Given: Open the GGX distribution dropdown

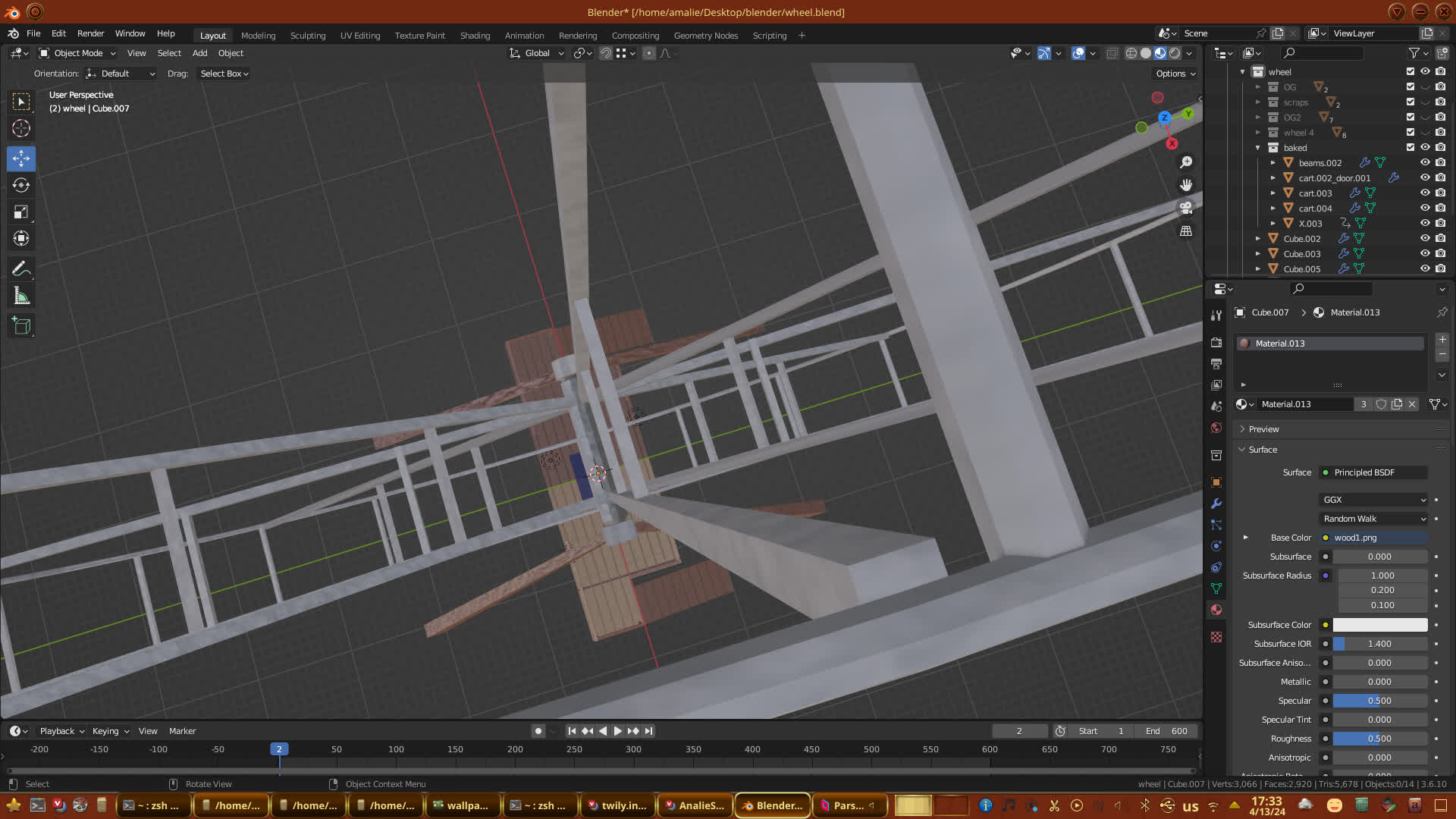Looking at the screenshot, I should [x=1374, y=500].
